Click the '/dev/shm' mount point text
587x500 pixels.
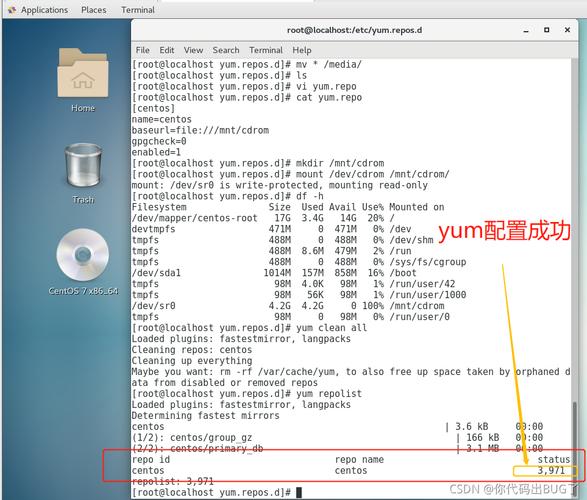(411, 240)
